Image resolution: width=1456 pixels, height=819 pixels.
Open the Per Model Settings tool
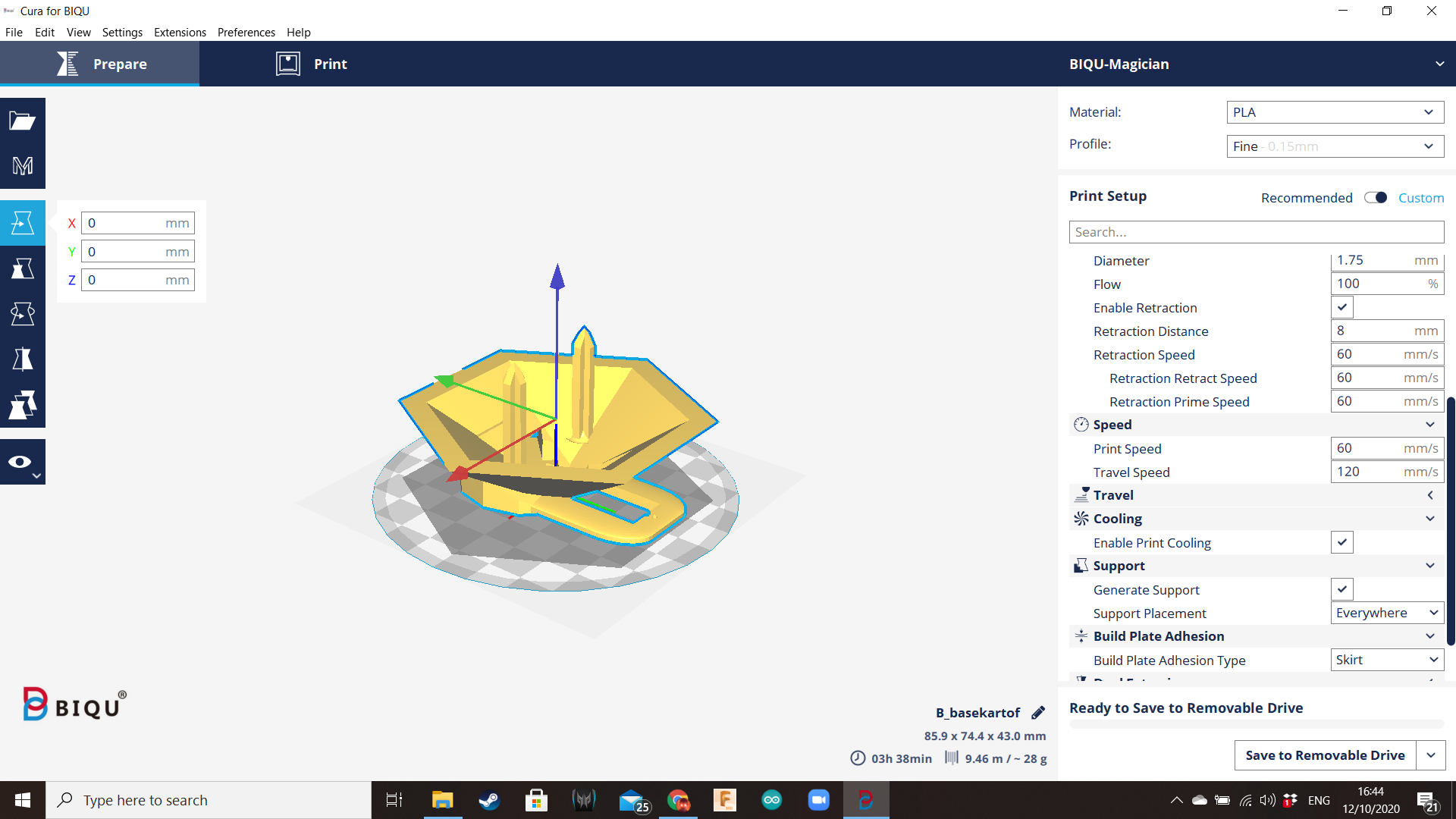pyautogui.click(x=22, y=405)
